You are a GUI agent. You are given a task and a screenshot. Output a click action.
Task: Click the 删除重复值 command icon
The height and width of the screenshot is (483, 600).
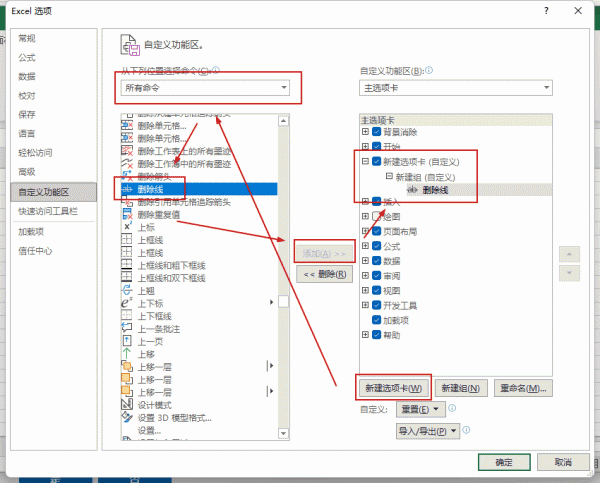tap(127, 214)
